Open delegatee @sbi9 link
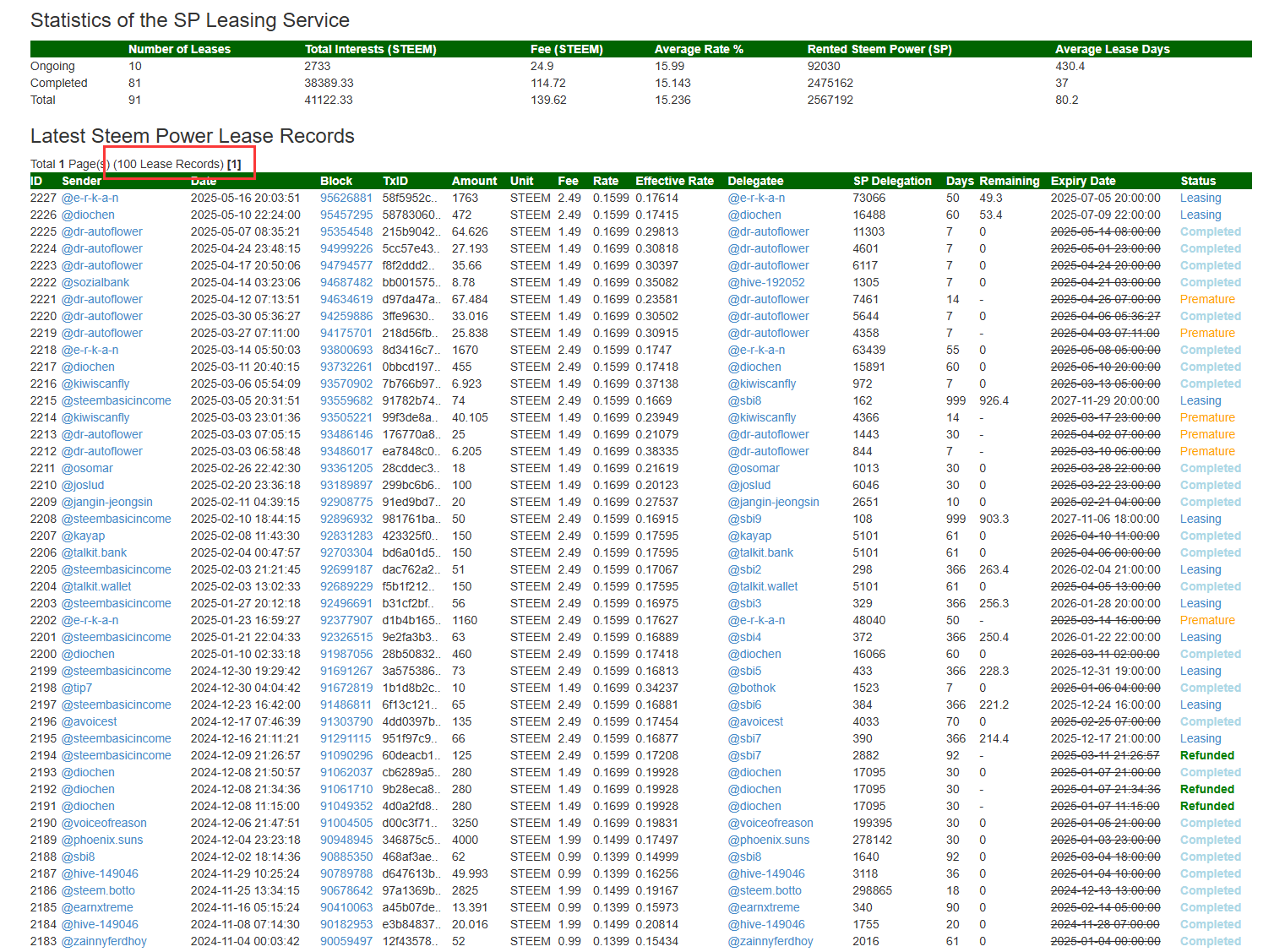1285x952 pixels. 744,519
